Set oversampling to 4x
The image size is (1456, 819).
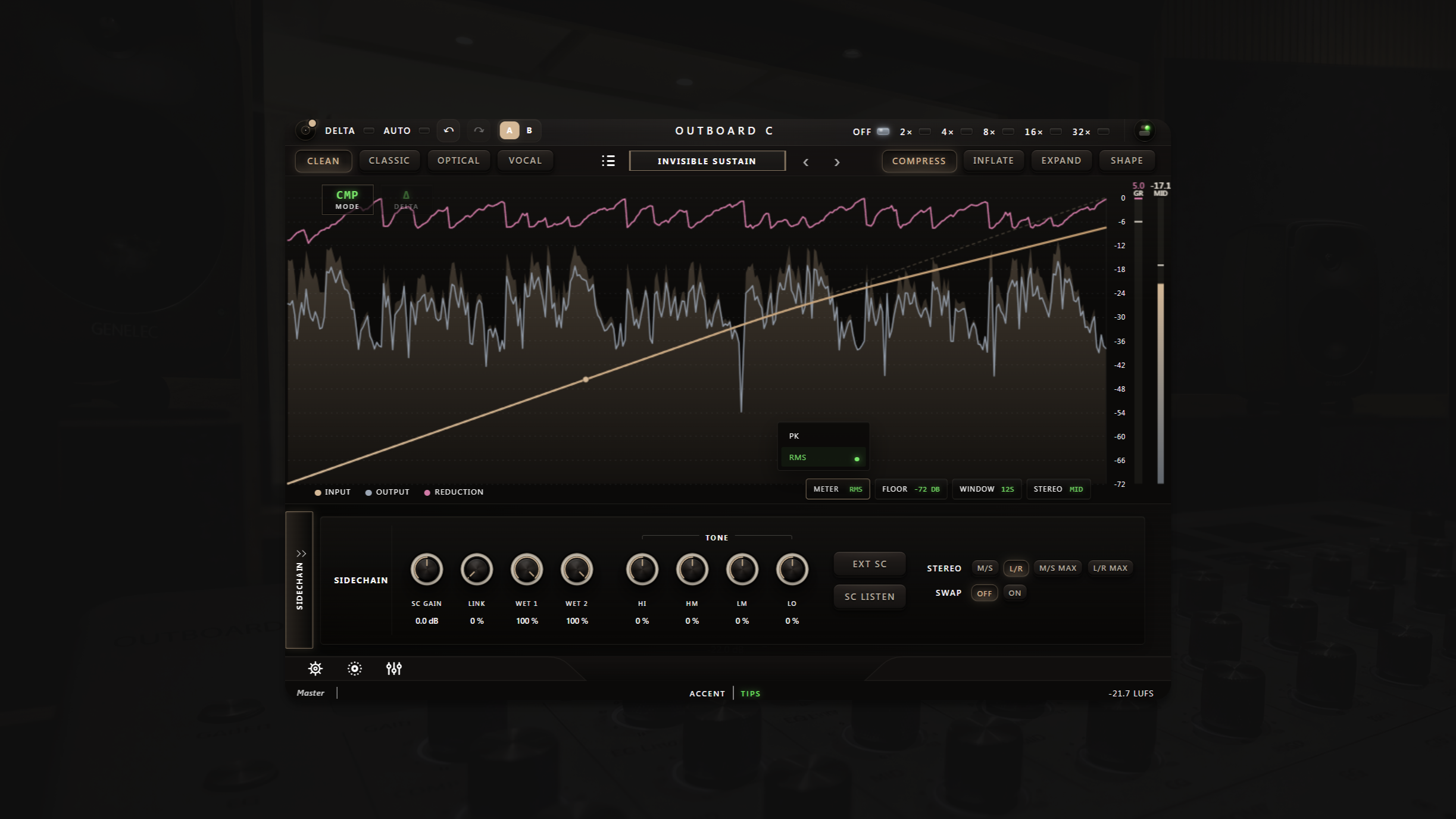point(967,132)
